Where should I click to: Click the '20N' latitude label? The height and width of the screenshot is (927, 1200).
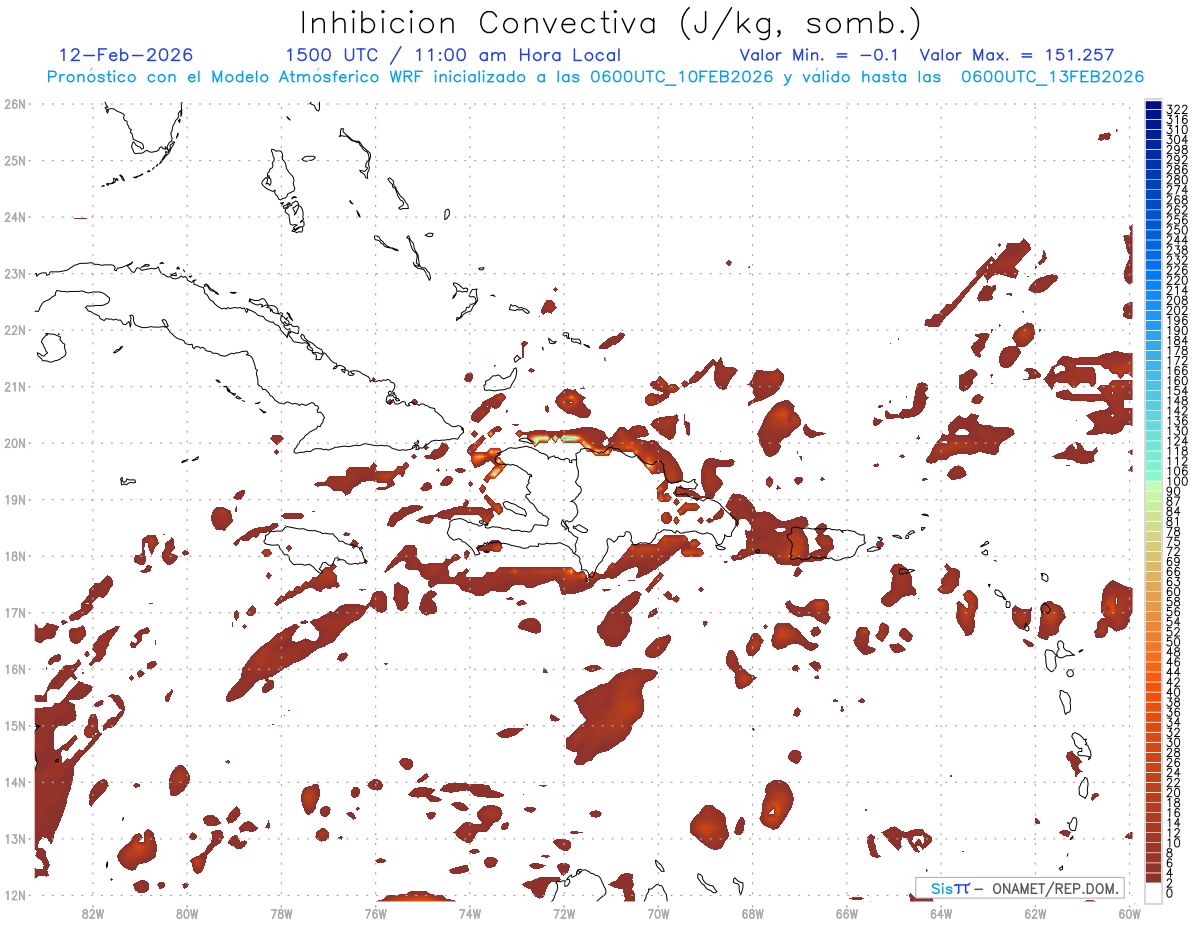coord(15,443)
